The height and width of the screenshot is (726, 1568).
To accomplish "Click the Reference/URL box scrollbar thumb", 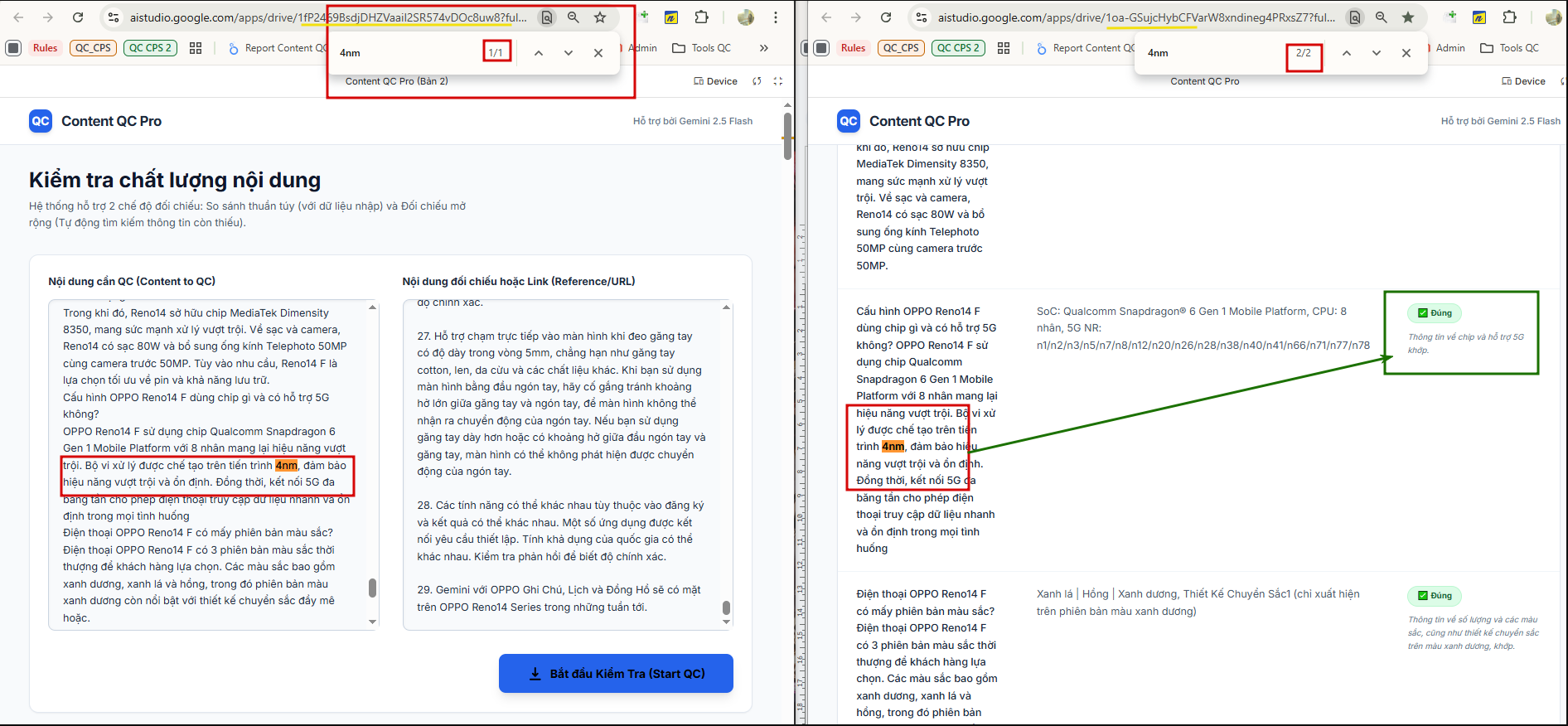I will point(726,607).
